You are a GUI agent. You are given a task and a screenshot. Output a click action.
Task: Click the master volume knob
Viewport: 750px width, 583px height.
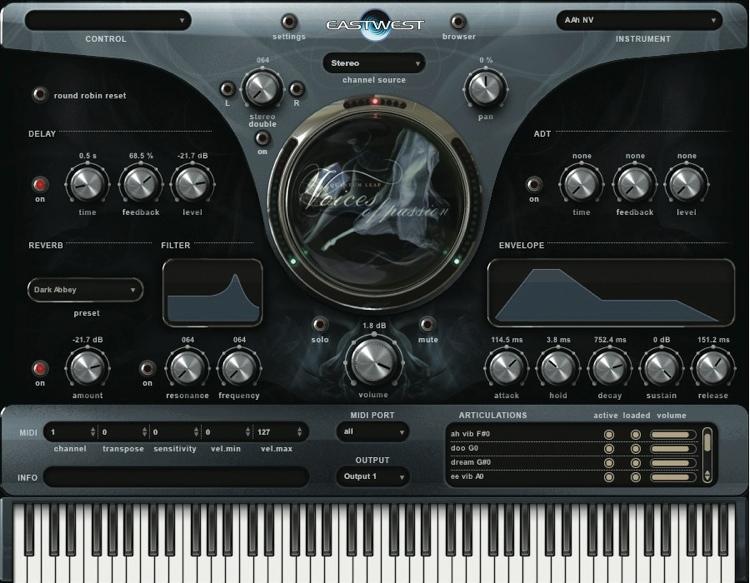tap(374, 361)
